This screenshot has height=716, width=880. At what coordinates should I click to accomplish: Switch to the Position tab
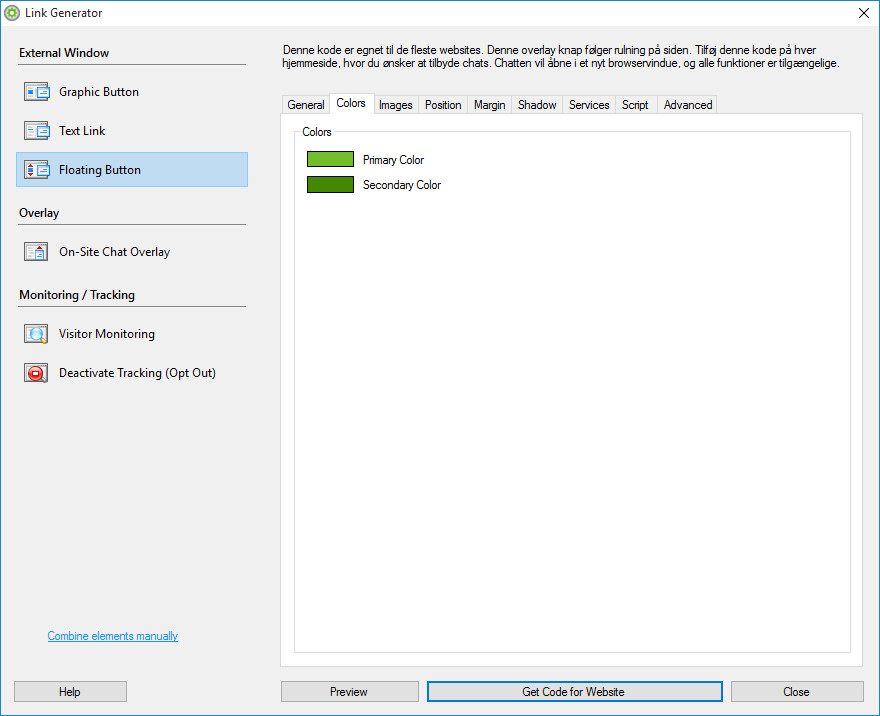pyautogui.click(x=443, y=105)
